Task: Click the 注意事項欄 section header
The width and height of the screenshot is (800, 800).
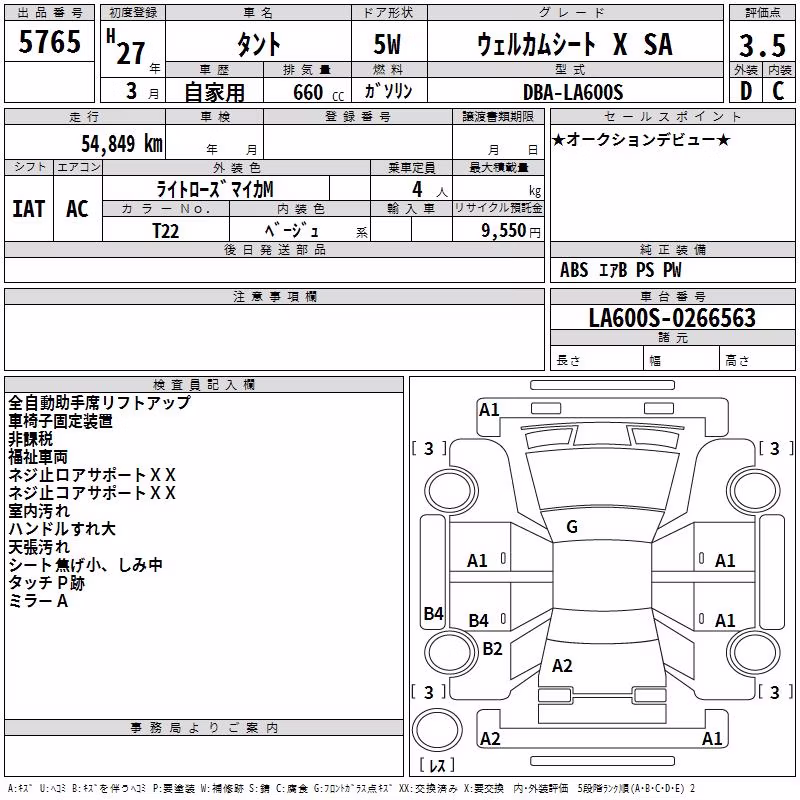Action: [274, 296]
